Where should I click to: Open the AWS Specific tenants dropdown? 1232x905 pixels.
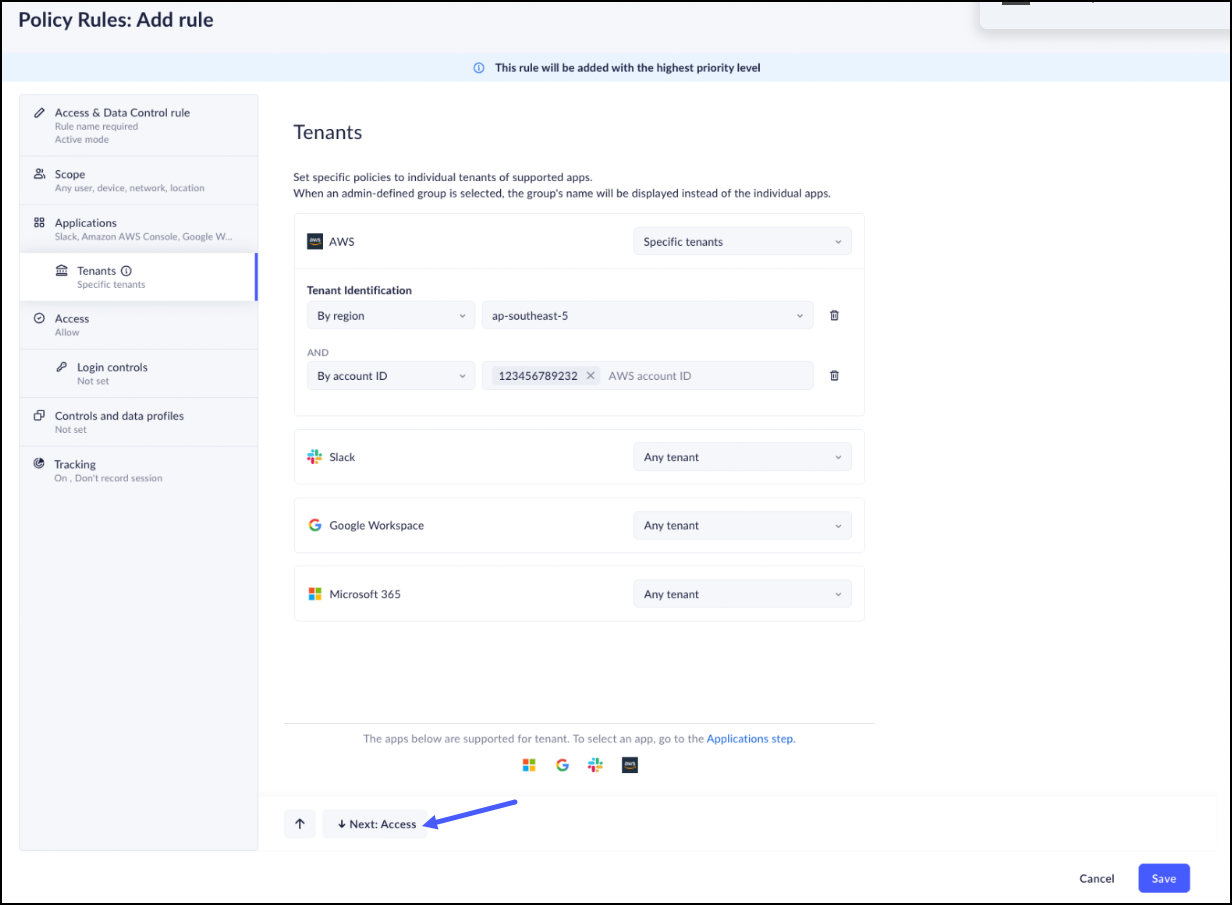pyautogui.click(x=742, y=242)
